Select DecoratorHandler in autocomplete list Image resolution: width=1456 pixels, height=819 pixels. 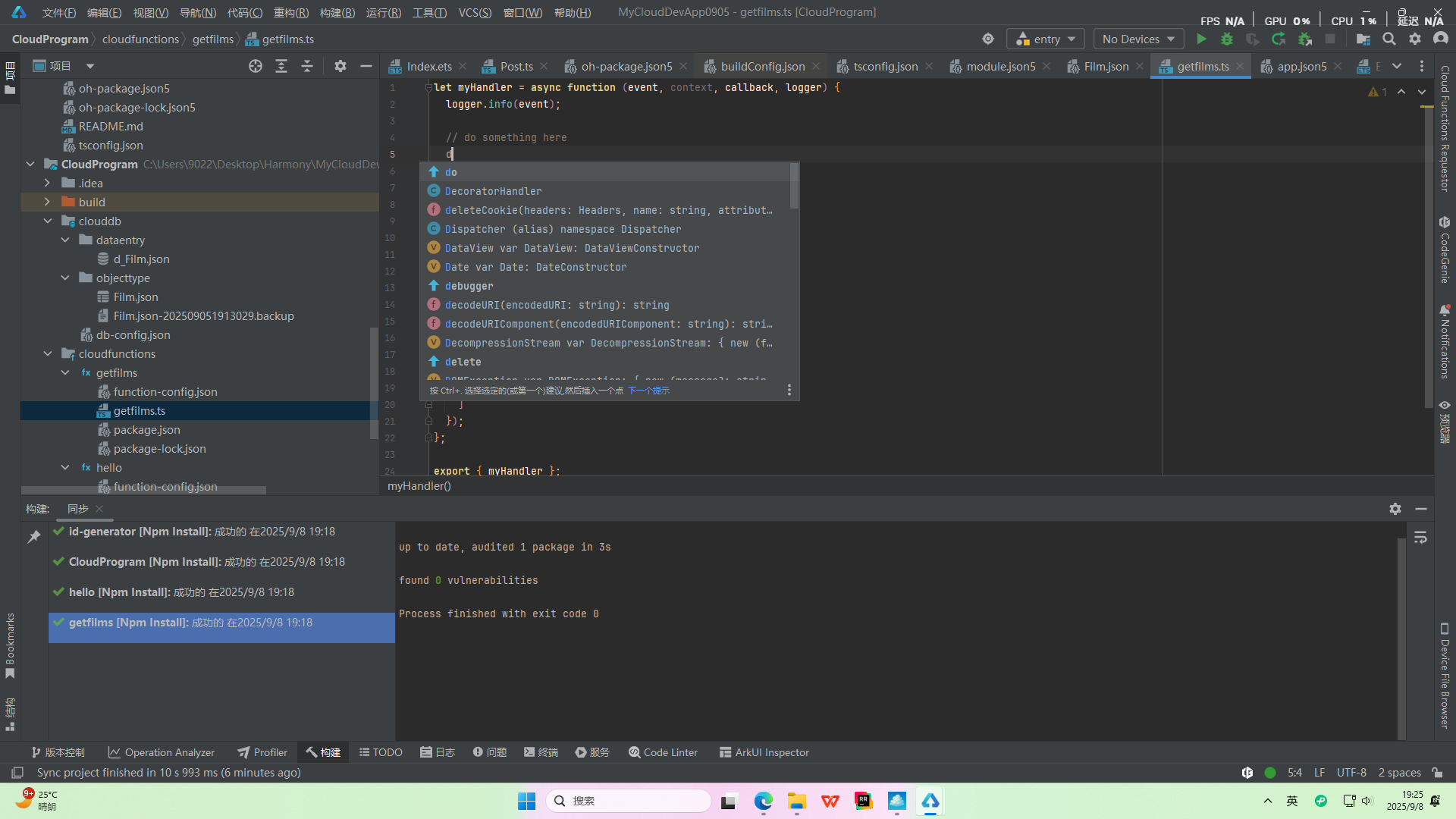tap(605, 191)
